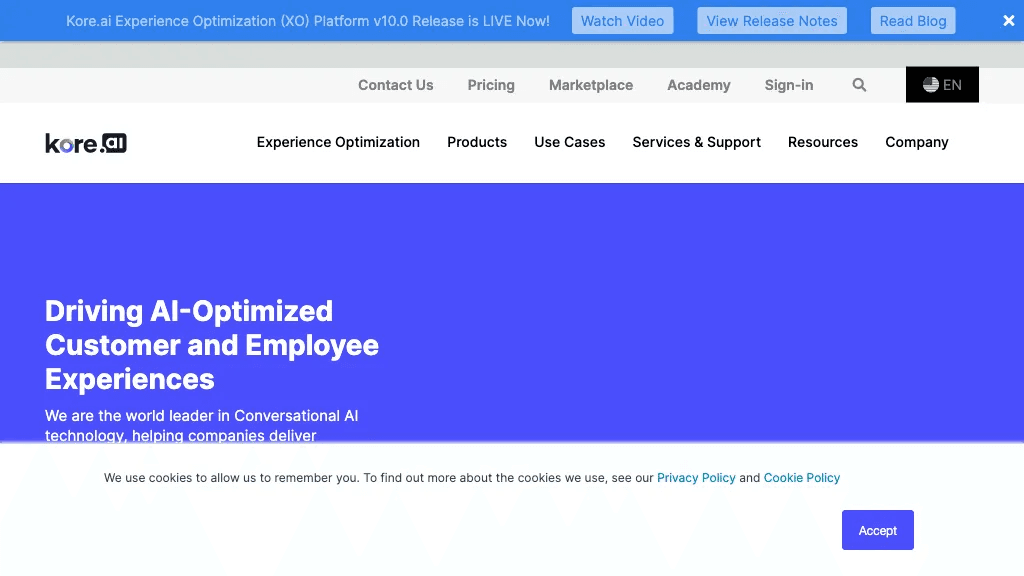The image size is (1024, 576).
Task: Click the Sign-in link
Action: (x=788, y=85)
